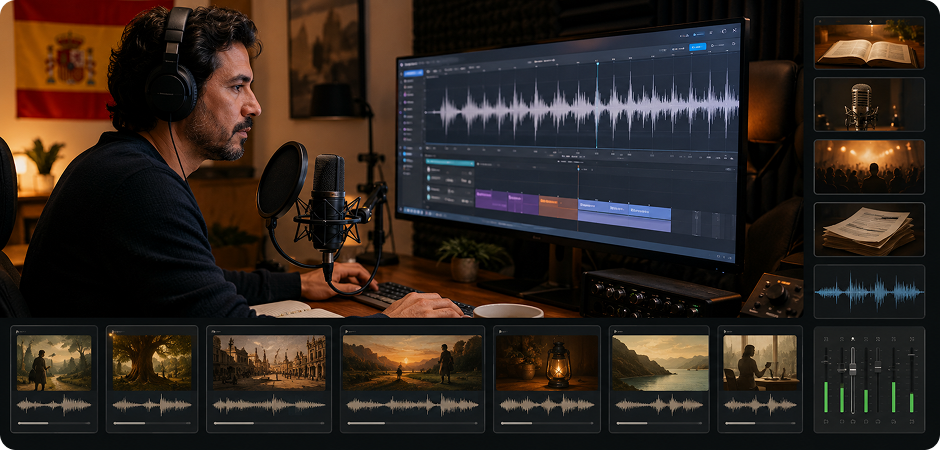Adjust the leftmost mixer fader

click(826, 362)
